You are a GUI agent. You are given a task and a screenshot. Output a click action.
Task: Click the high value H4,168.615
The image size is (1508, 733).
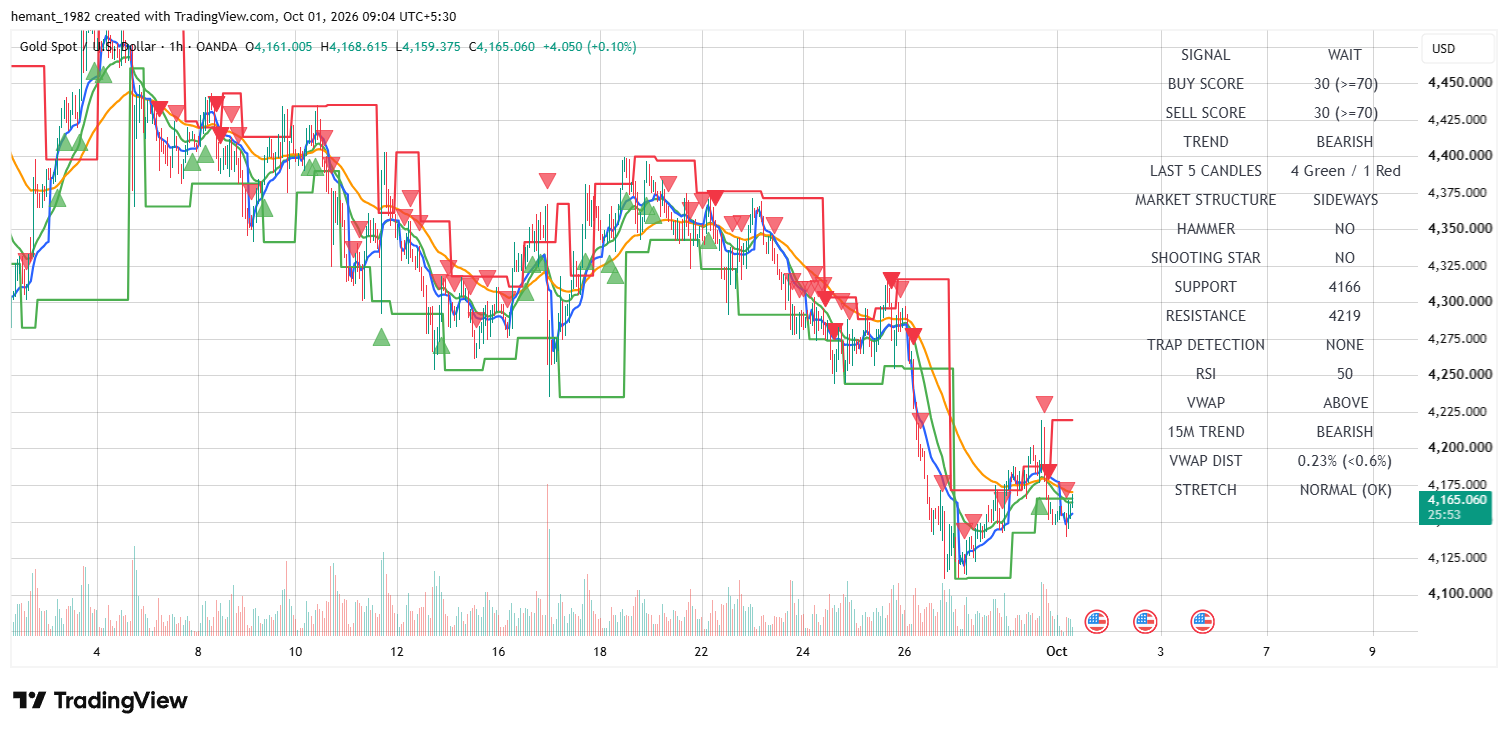click(355, 47)
